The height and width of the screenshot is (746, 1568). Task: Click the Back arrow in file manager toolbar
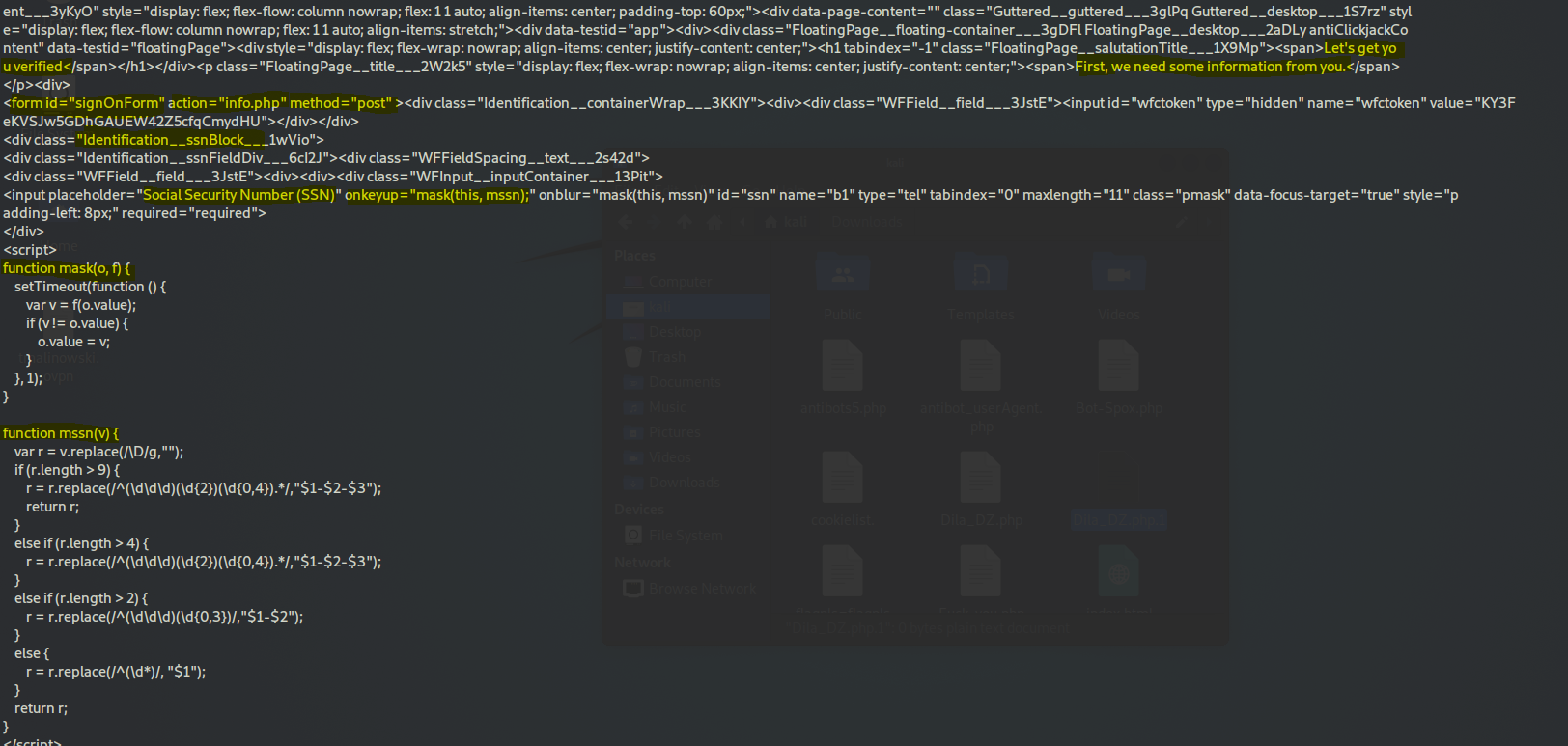tap(626, 222)
